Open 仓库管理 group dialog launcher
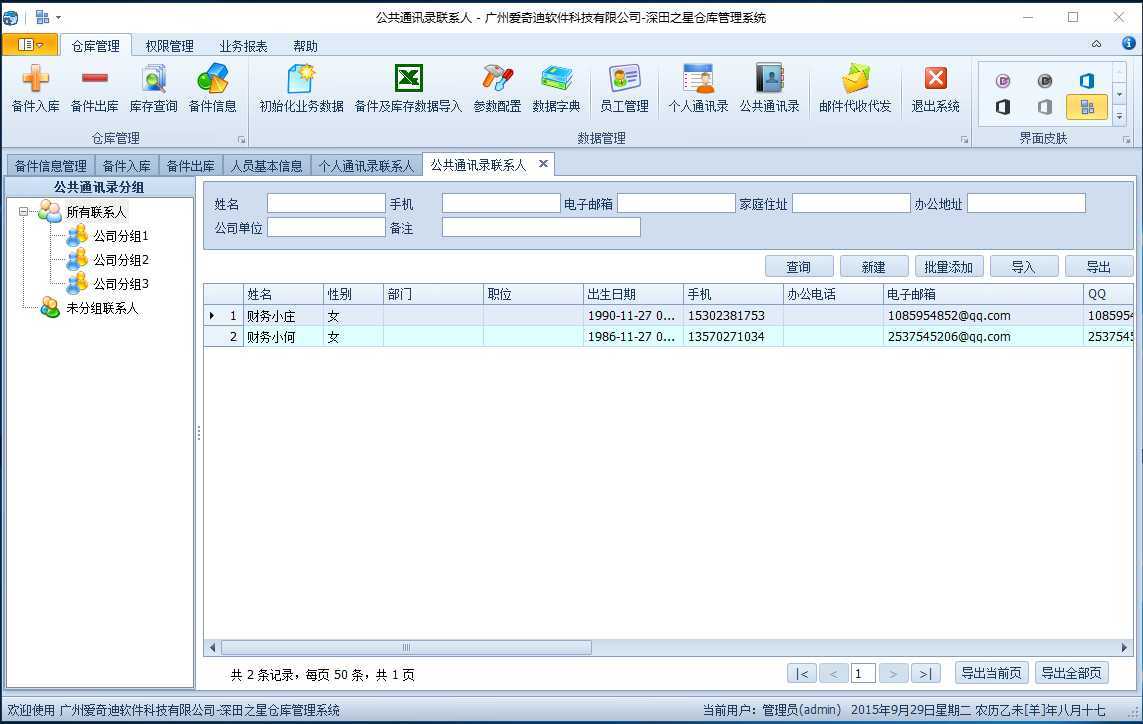 (x=241, y=139)
